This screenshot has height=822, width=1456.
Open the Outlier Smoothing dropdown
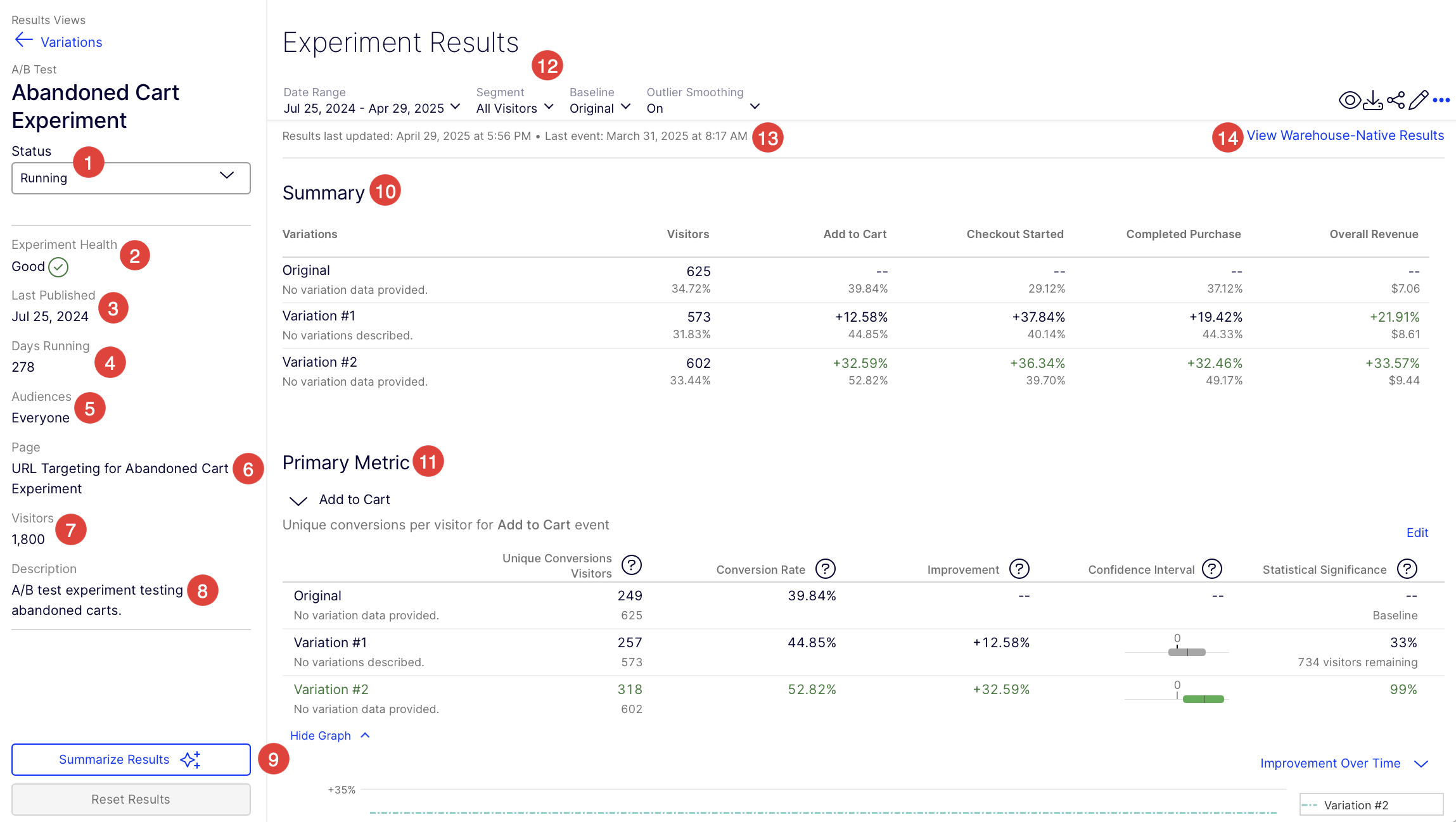click(702, 108)
